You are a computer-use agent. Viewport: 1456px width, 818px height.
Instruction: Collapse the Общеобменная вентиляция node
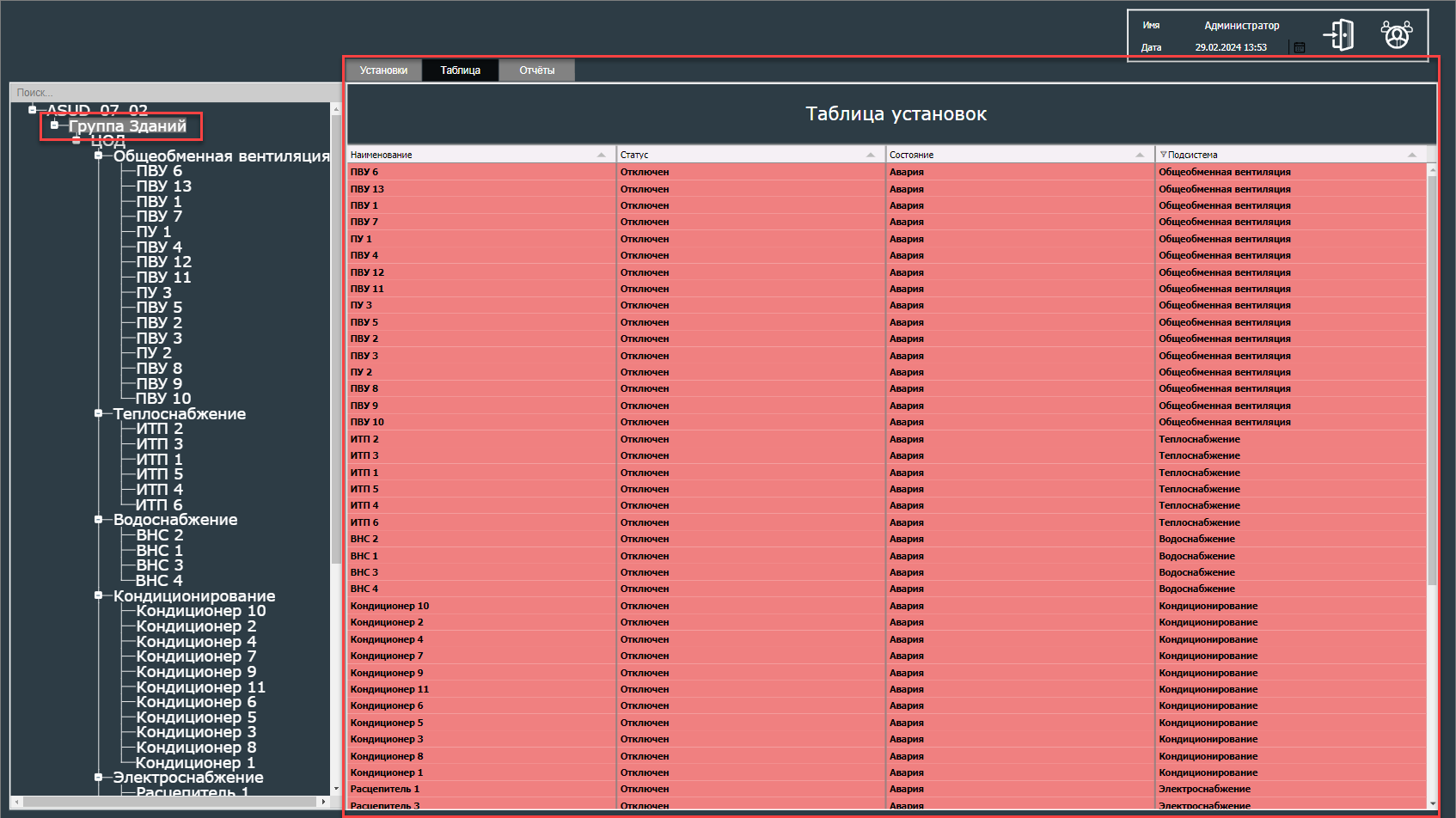[x=98, y=156]
